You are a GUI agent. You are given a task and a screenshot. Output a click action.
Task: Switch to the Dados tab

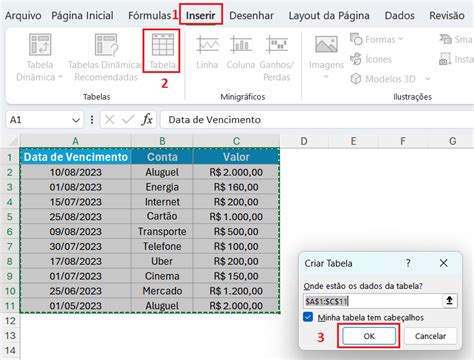(x=400, y=15)
